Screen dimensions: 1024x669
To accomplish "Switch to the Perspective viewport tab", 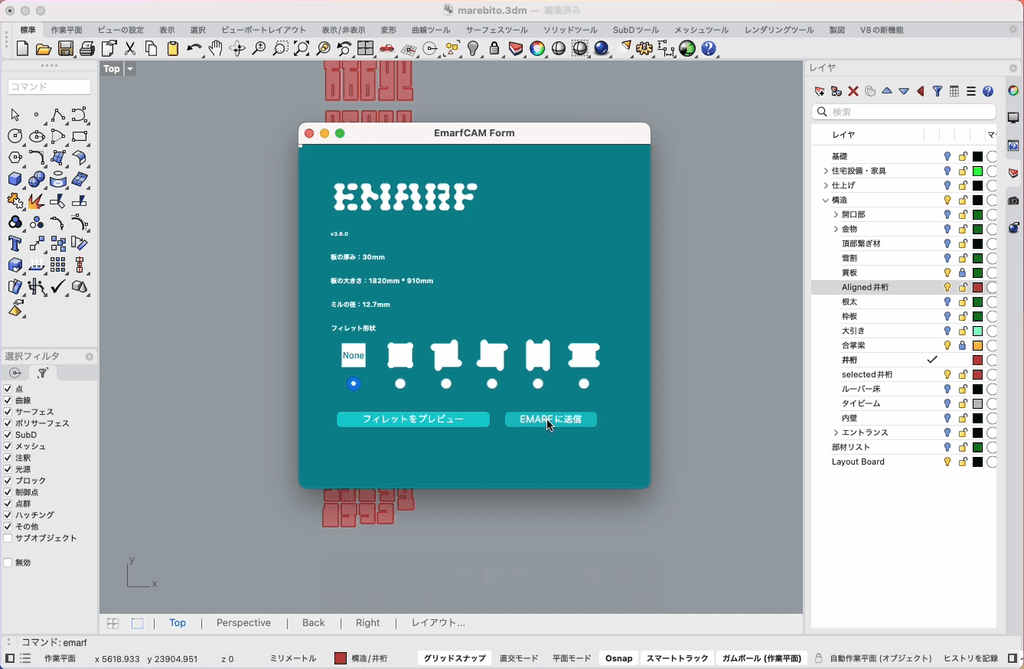I will [x=243, y=622].
